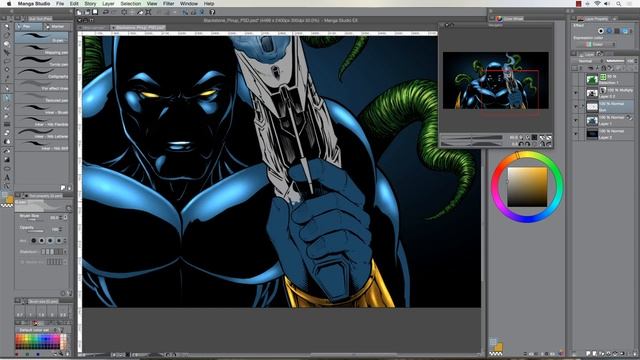Select the G-pen sub tool

click(42, 38)
